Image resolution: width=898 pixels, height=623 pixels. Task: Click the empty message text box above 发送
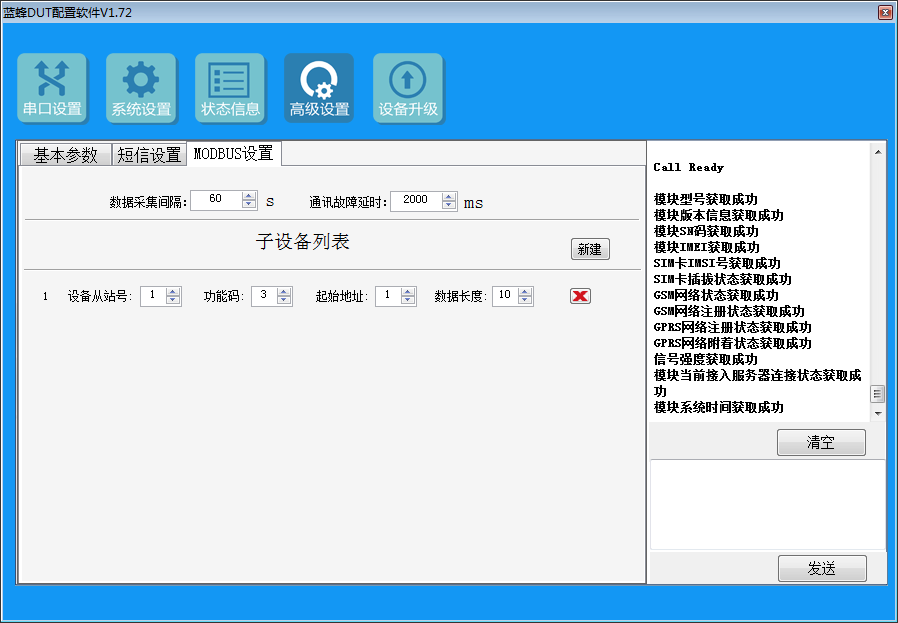767,504
